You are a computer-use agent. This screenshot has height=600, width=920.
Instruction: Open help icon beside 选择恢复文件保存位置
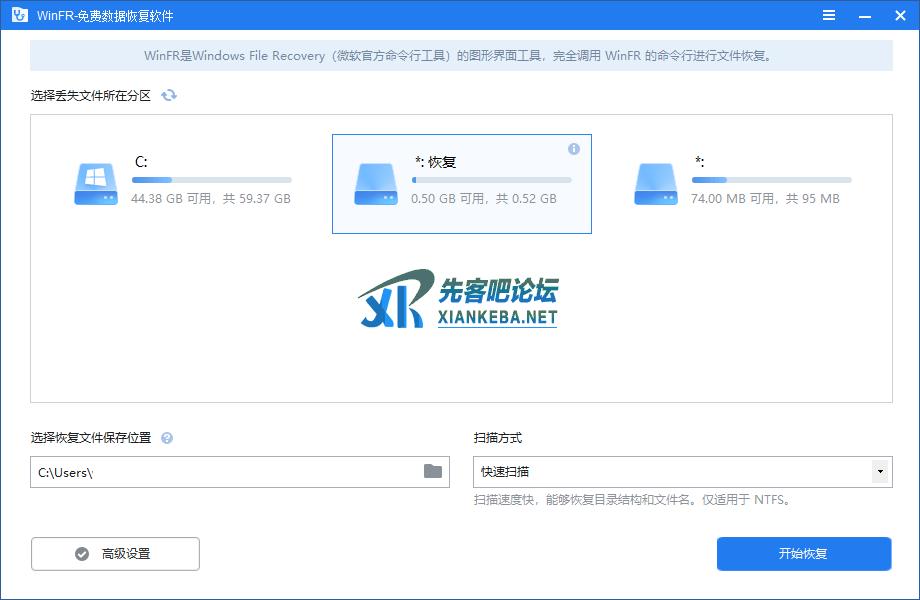pos(167,438)
